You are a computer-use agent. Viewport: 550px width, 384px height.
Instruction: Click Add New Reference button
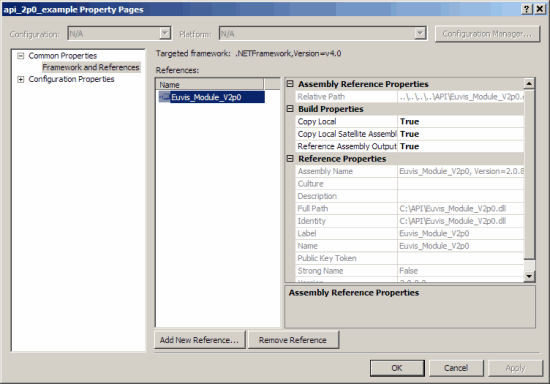[x=200, y=340]
